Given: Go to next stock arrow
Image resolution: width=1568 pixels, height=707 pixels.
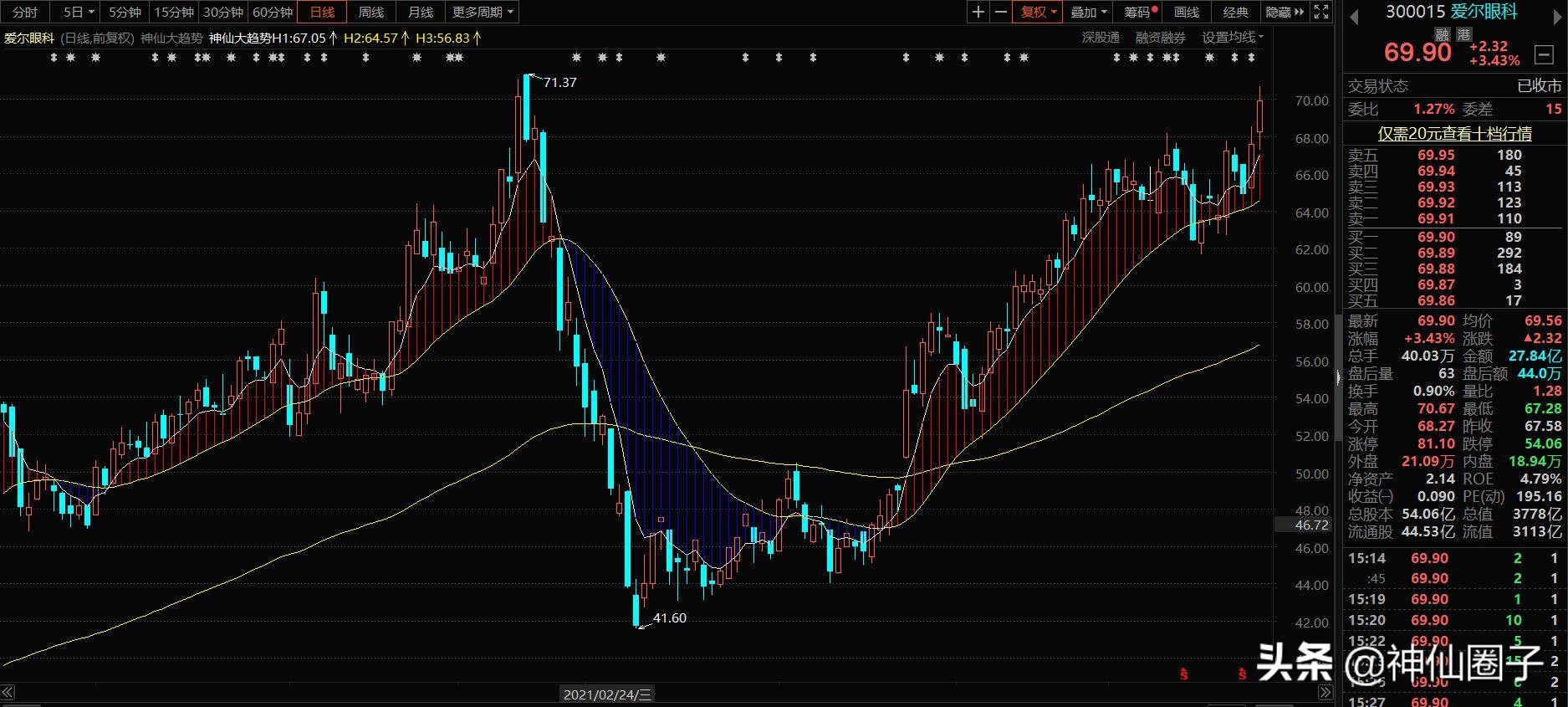Looking at the screenshot, I should [x=1558, y=14].
